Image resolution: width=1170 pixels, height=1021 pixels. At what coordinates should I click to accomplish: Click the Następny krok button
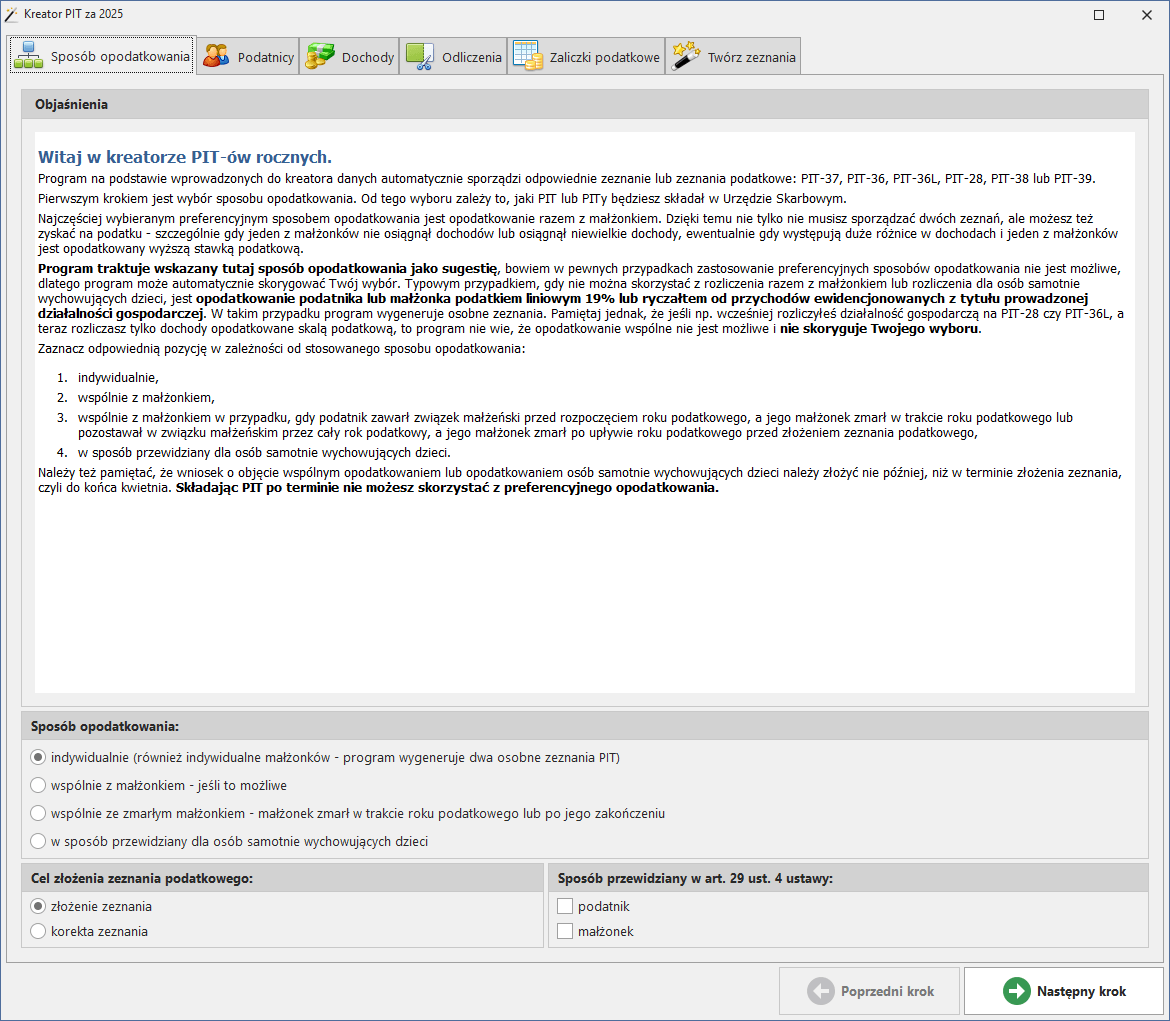(1064, 991)
